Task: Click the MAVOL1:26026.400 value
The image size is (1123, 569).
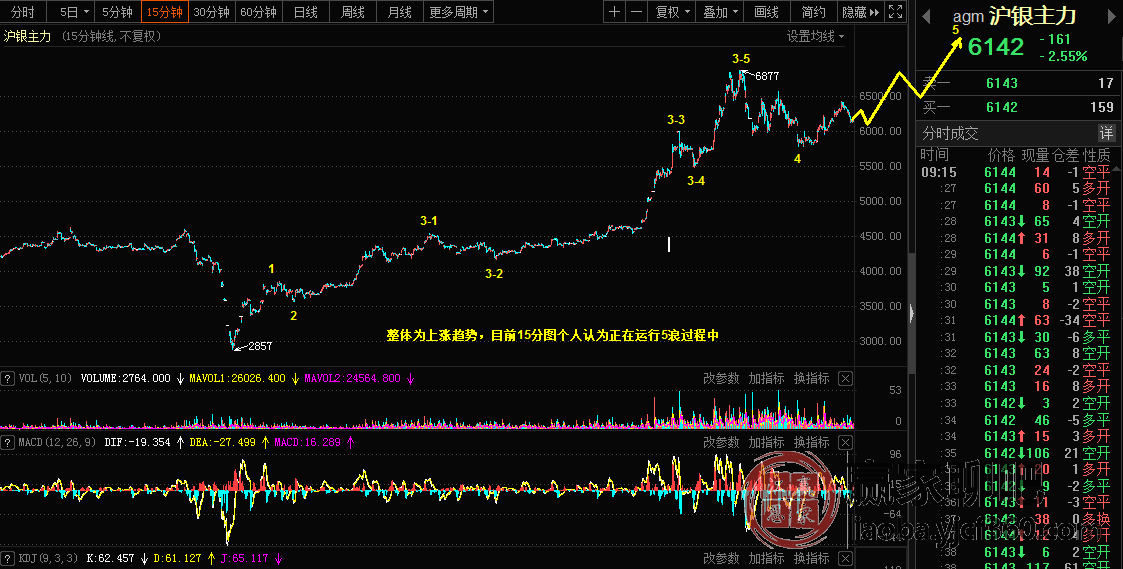Action: (237, 378)
